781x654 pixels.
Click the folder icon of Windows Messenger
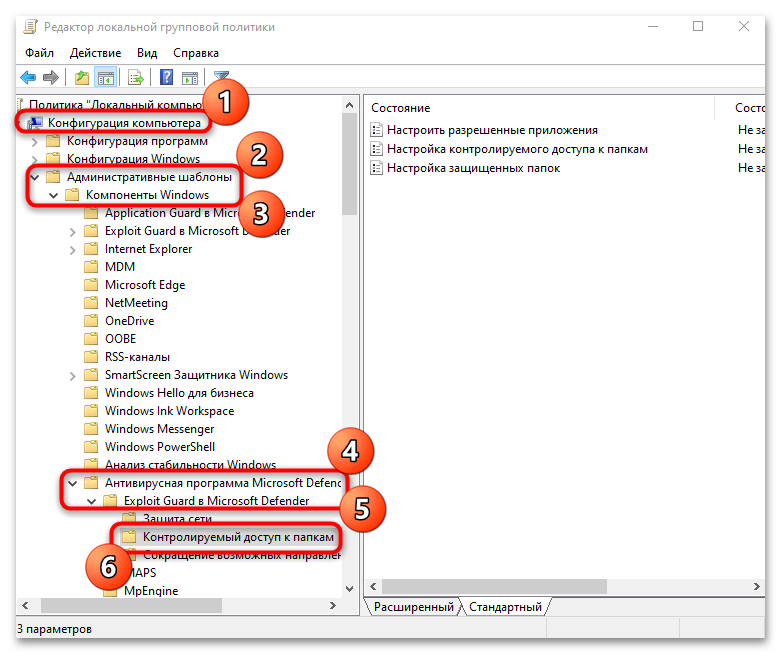pyautogui.click(x=91, y=428)
